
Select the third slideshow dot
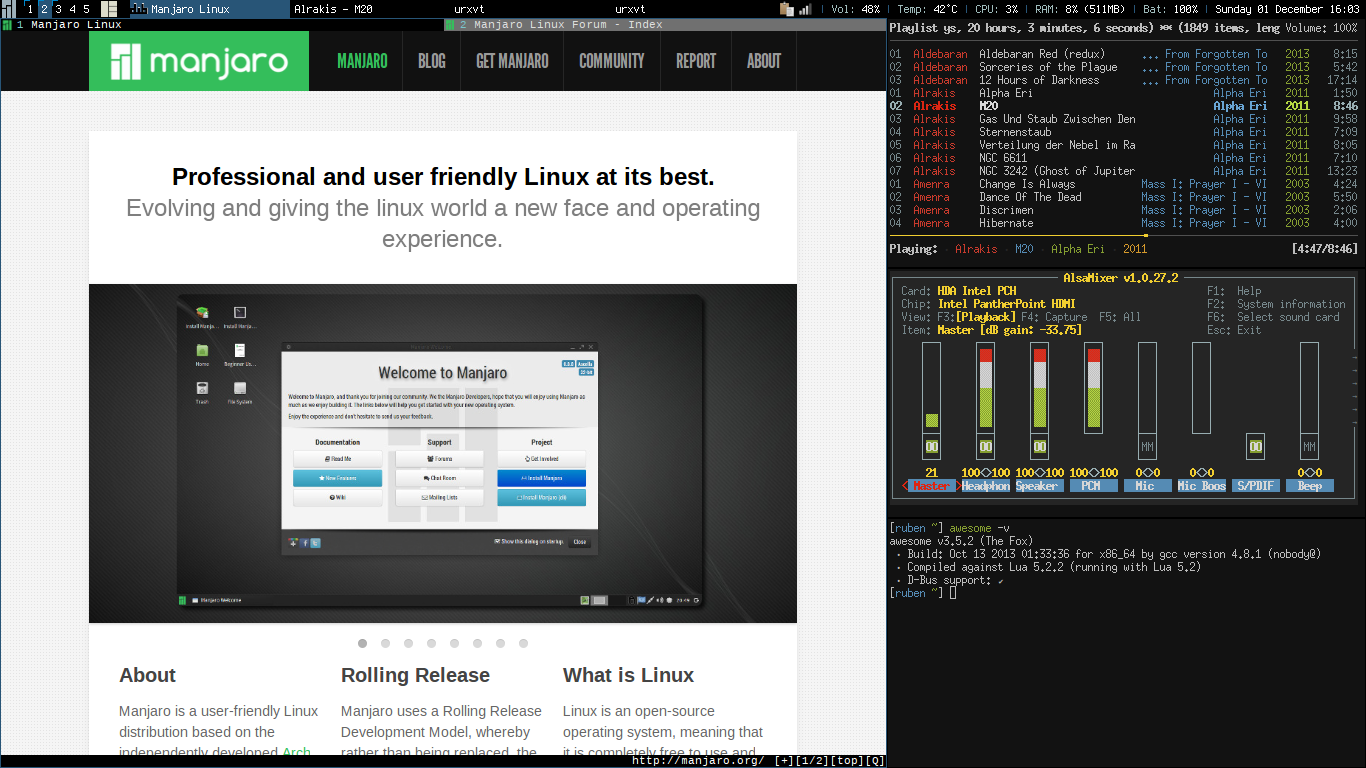click(x=408, y=643)
